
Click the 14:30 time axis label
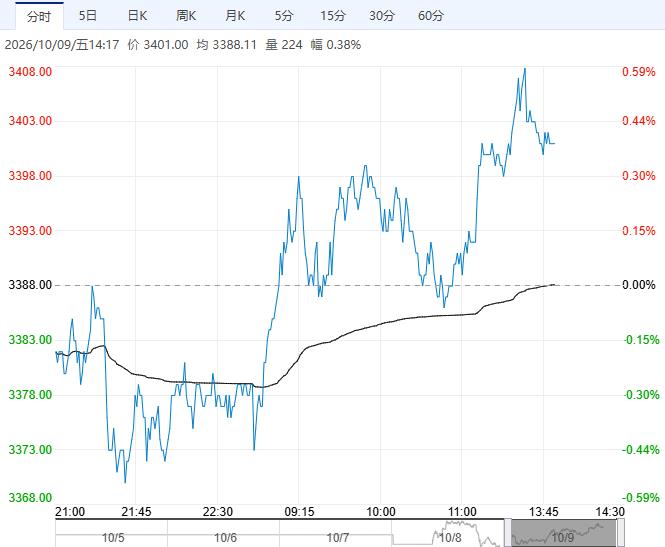click(x=610, y=512)
